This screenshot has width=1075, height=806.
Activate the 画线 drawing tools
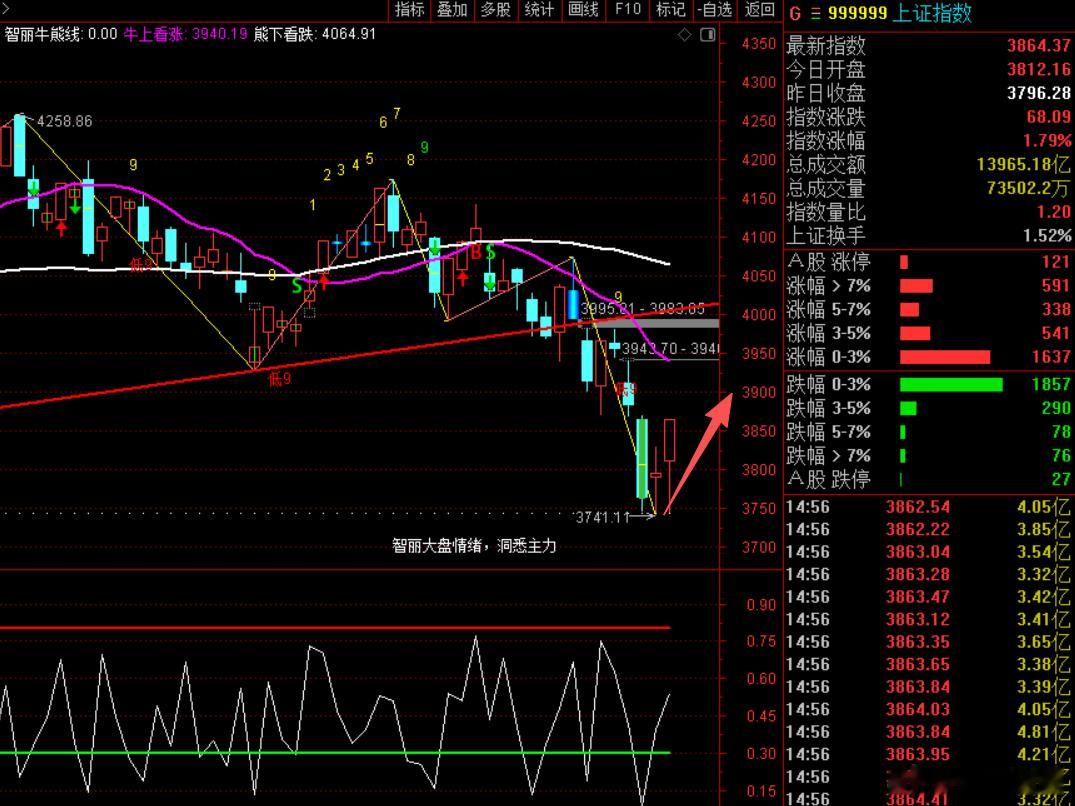[583, 10]
